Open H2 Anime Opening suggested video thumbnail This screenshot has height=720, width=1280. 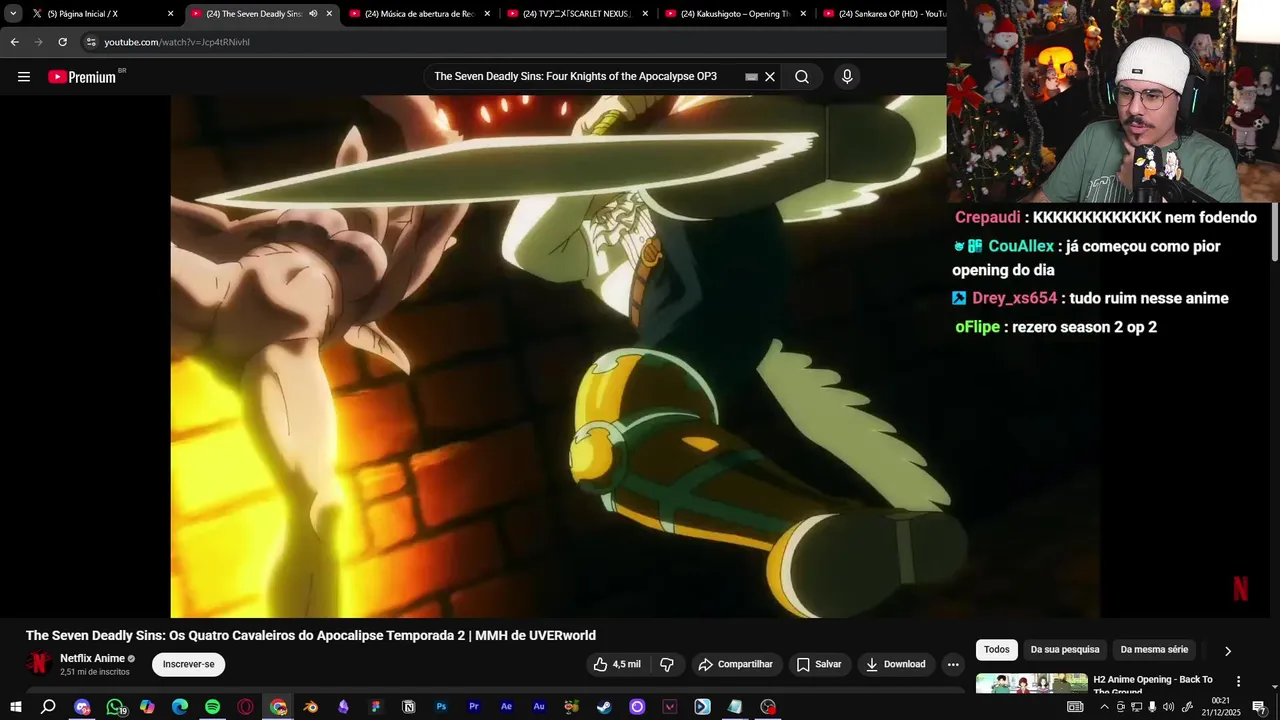click(x=1032, y=684)
